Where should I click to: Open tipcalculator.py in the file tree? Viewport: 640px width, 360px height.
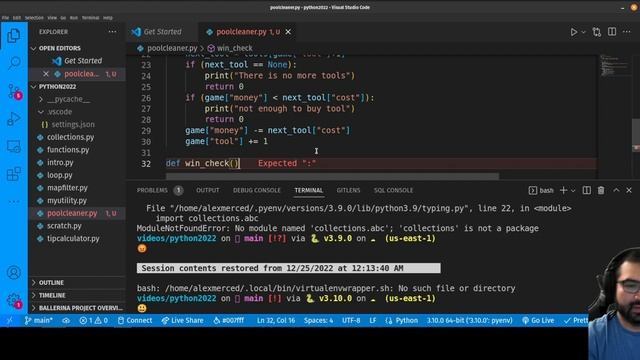pyautogui.click(x=77, y=238)
